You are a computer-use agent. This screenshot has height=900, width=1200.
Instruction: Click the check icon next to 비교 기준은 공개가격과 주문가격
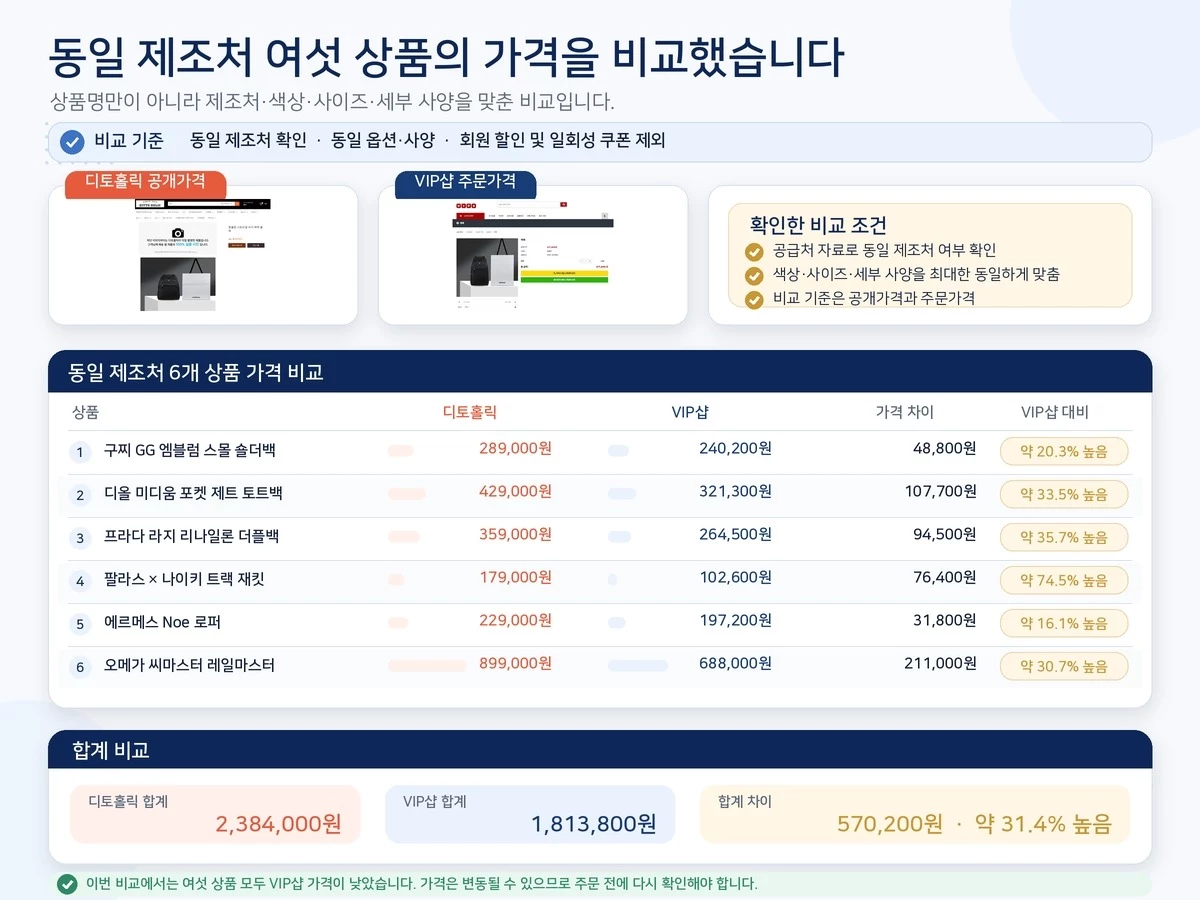754,298
